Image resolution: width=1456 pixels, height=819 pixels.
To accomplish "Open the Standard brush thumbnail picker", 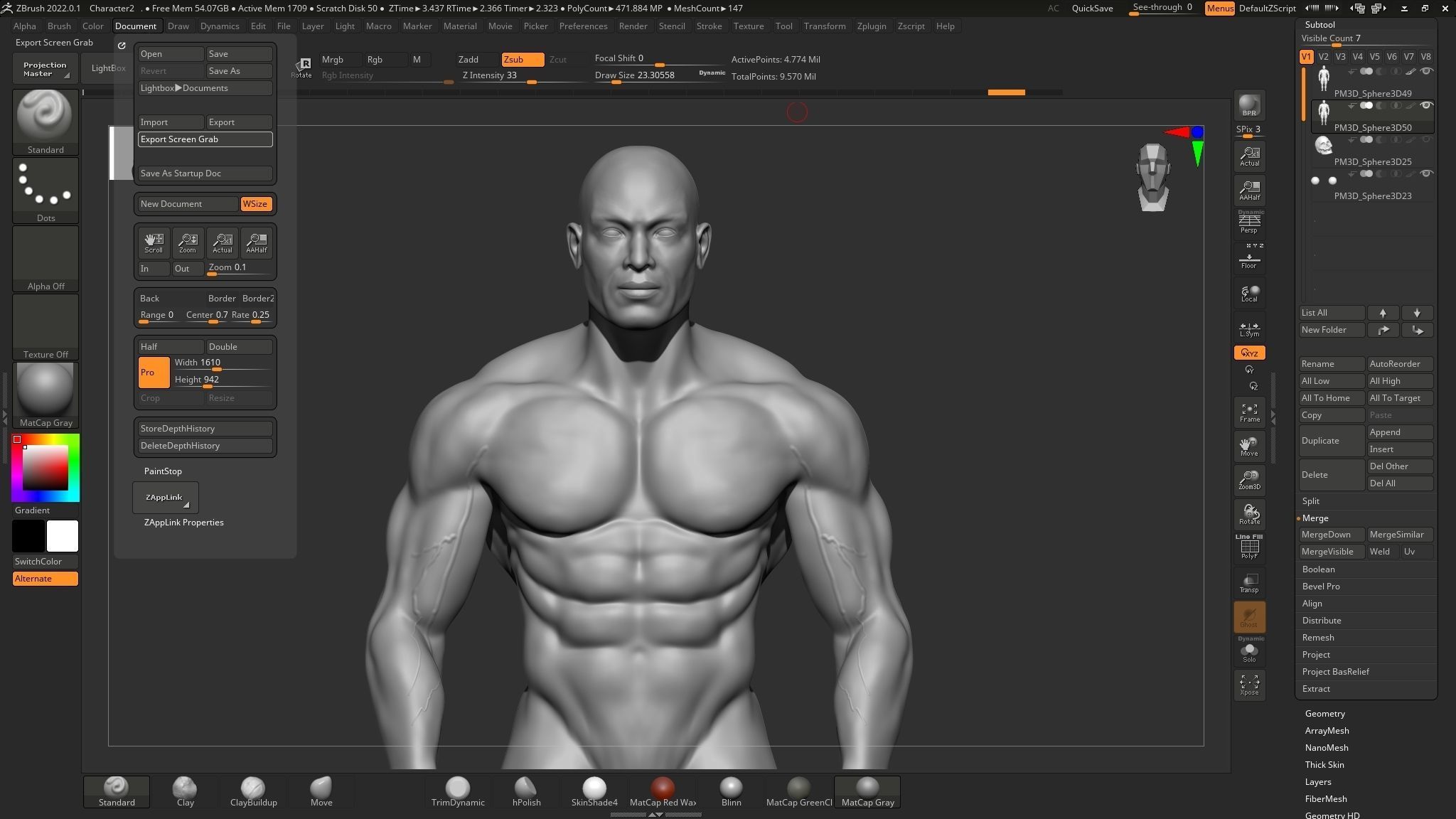I will (x=45, y=122).
